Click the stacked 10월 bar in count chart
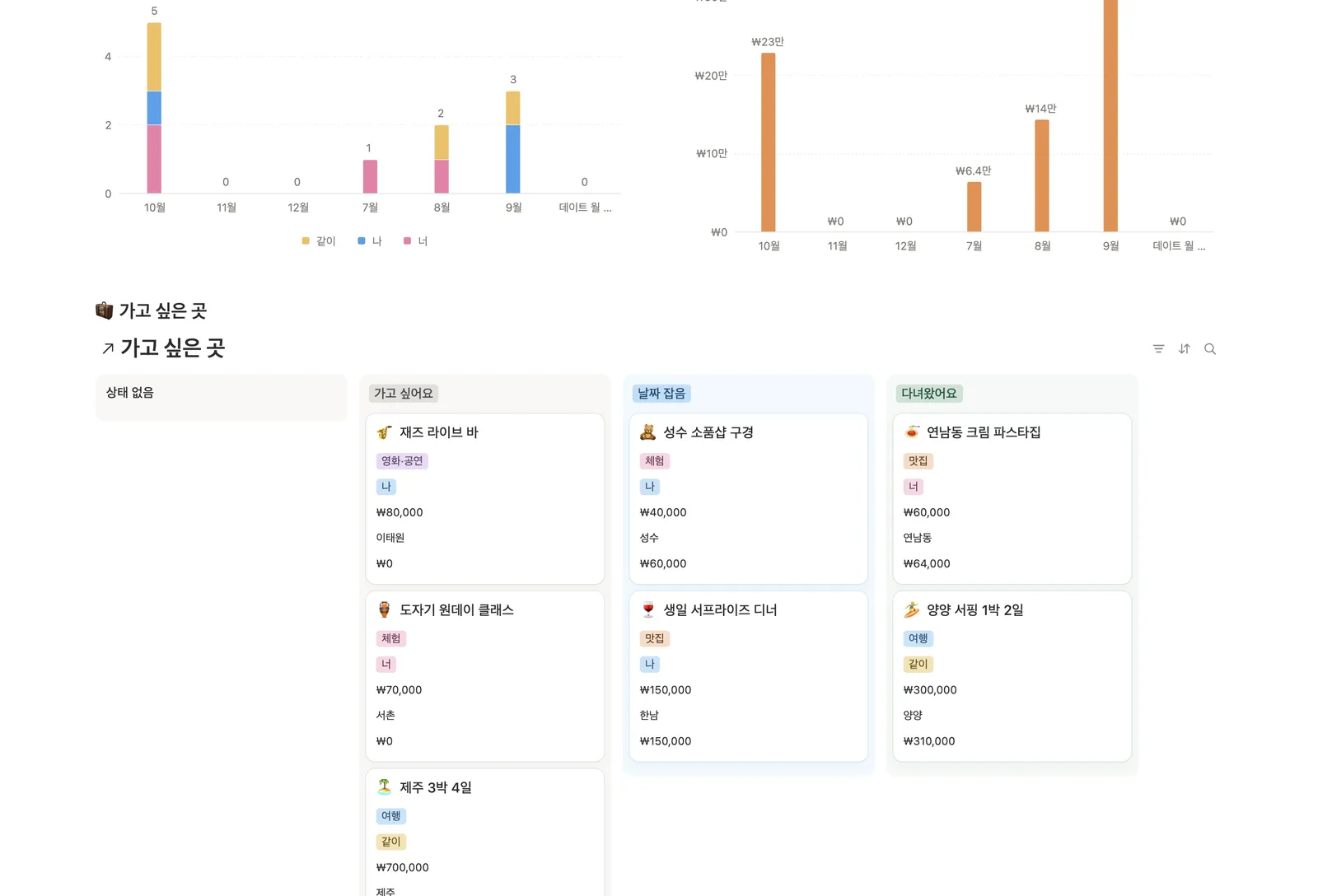 tap(154, 108)
